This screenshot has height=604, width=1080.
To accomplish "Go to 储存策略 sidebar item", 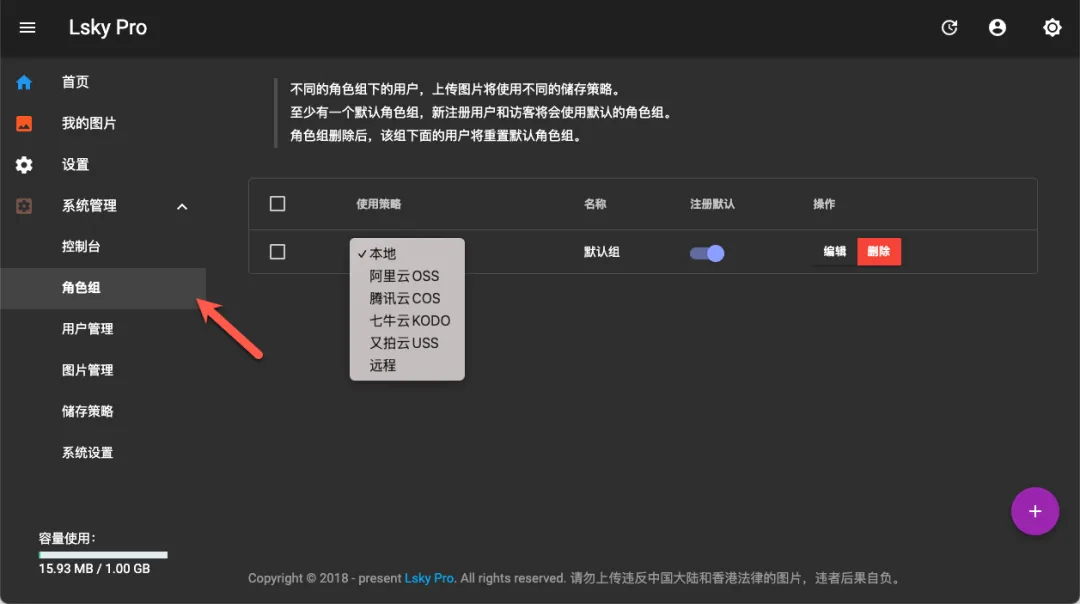I will tap(88, 411).
